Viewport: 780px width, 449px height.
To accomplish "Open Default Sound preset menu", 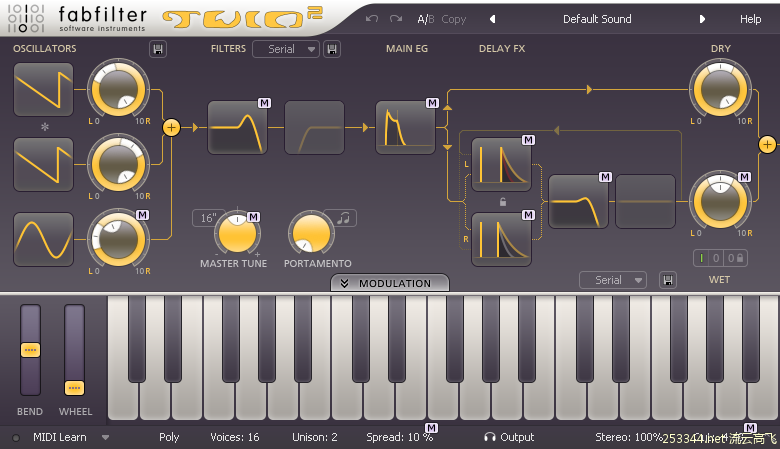I will click(597, 19).
